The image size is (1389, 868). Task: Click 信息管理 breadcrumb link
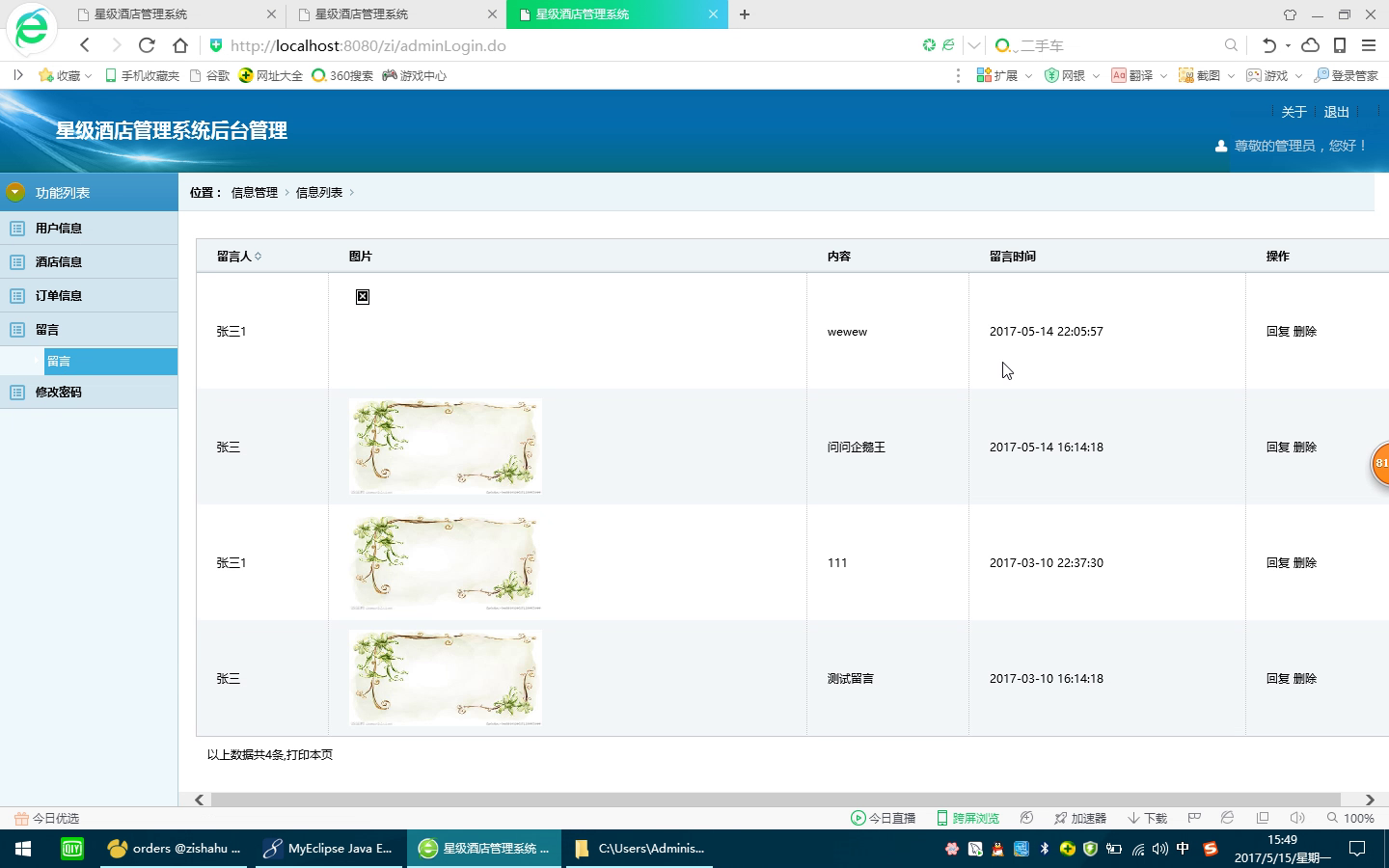pyautogui.click(x=254, y=193)
